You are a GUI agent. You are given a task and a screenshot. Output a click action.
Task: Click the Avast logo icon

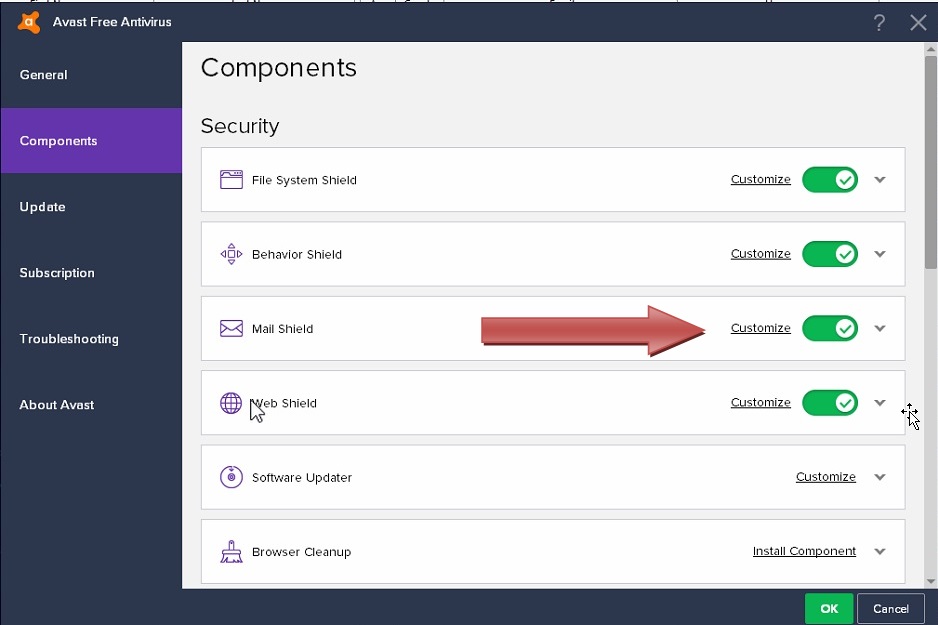(29, 22)
